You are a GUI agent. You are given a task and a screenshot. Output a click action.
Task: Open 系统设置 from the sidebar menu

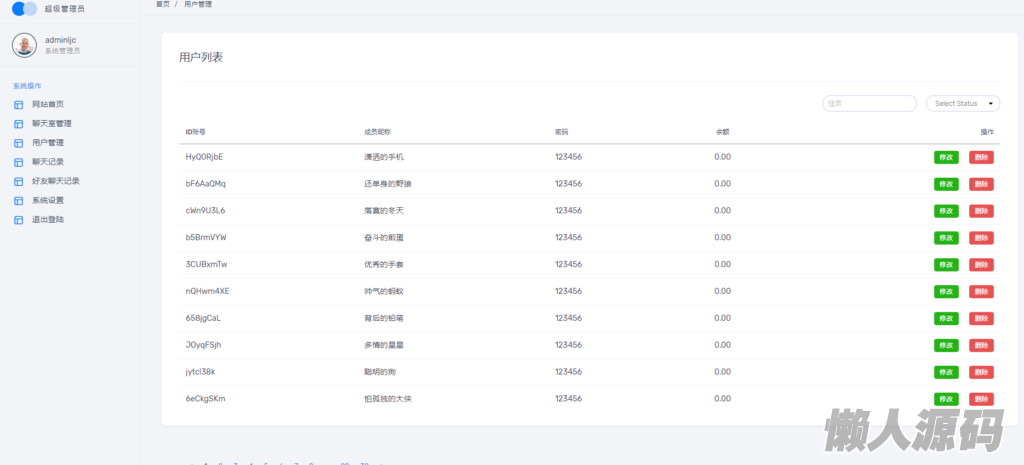click(x=48, y=200)
